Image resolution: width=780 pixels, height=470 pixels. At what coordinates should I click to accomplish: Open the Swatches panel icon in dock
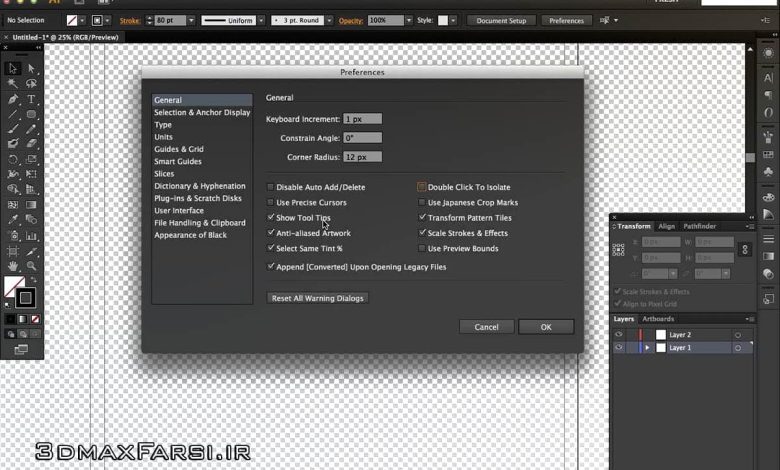point(769,155)
